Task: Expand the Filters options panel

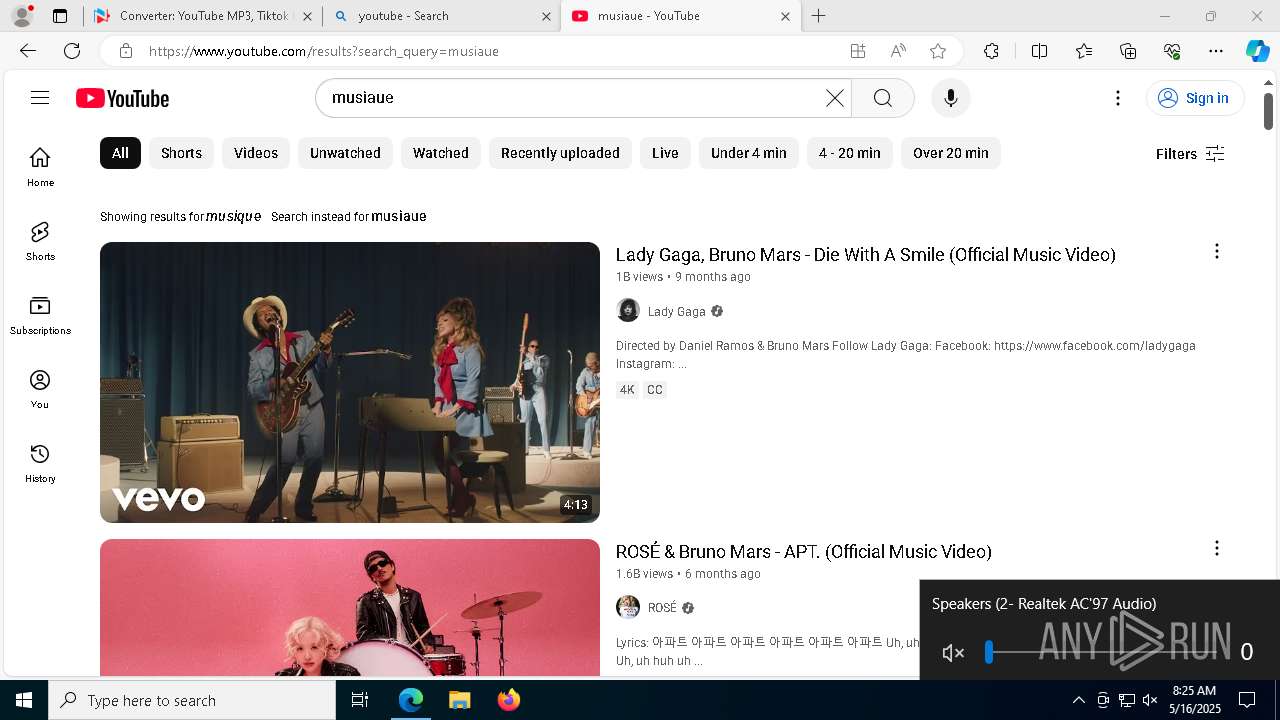Action: click(1190, 154)
